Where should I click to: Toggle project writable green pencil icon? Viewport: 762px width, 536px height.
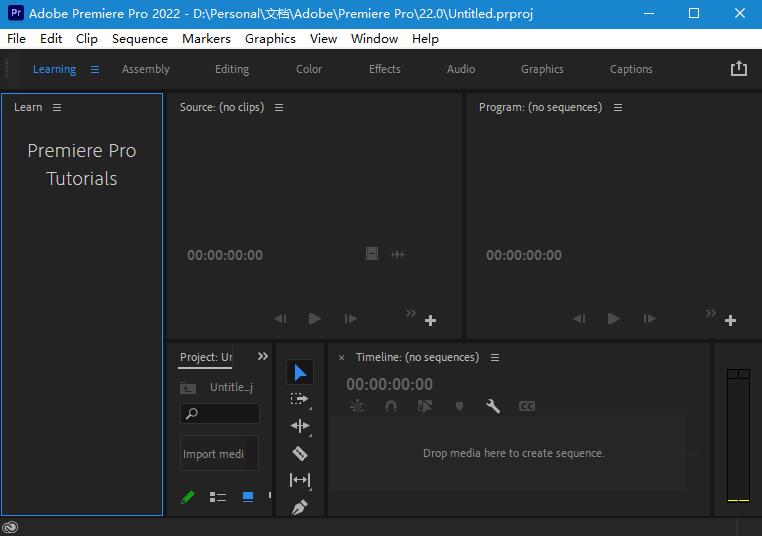coord(188,497)
